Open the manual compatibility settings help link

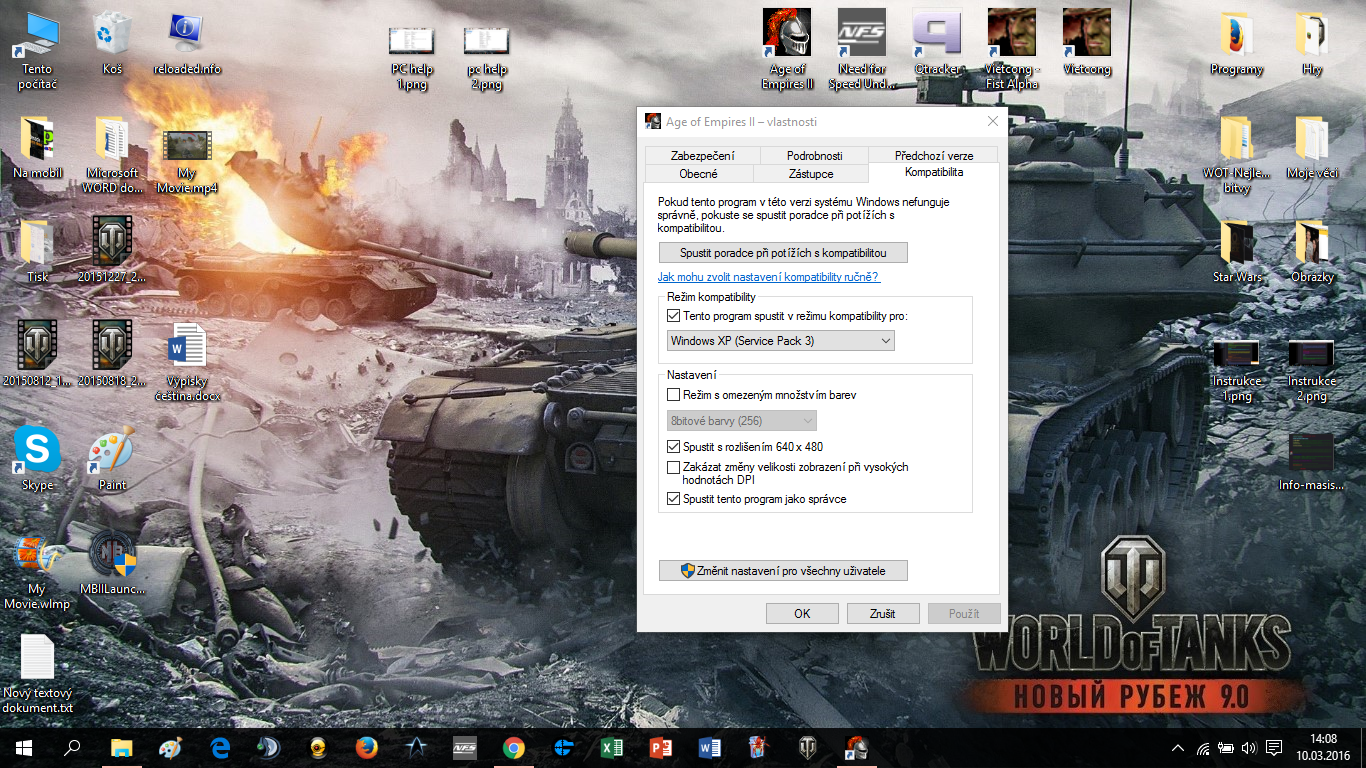coord(768,277)
